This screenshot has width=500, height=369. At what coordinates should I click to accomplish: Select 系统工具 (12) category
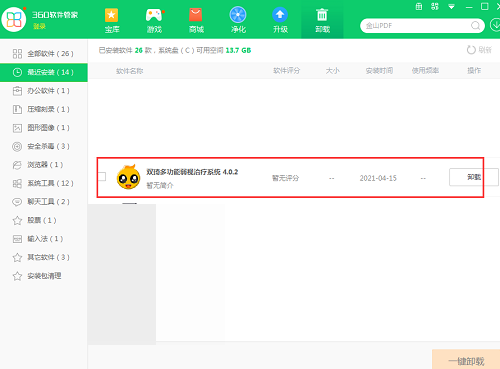pyautogui.click(x=44, y=183)
